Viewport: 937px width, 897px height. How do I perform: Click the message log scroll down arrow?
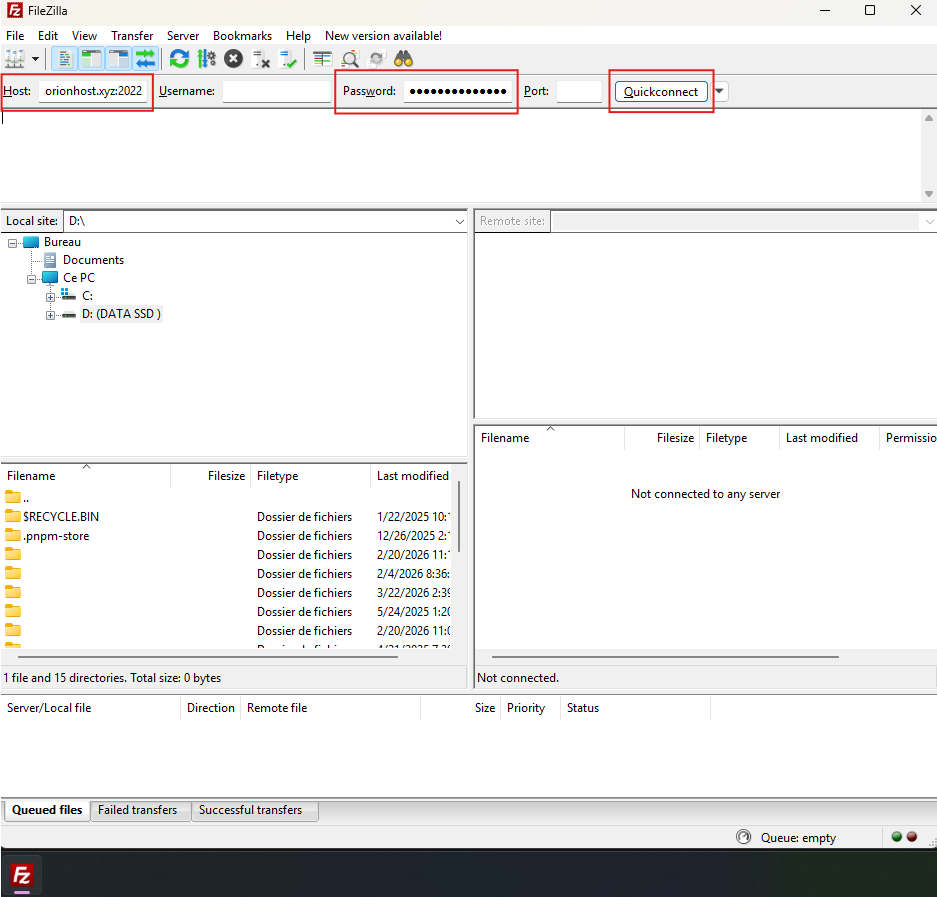point(929,194)
